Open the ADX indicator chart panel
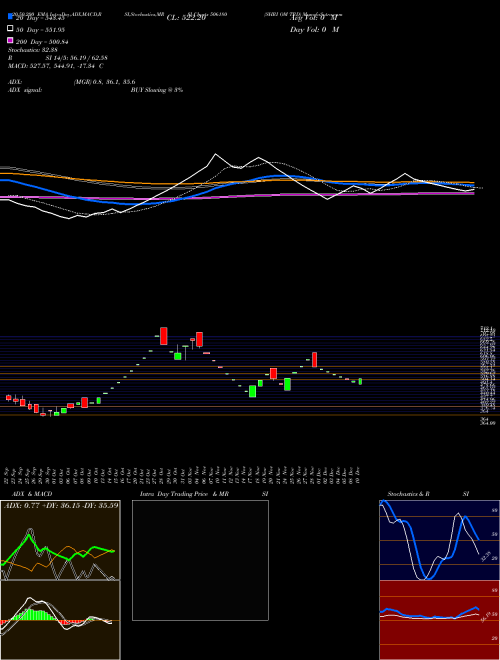Image resolution: width=500 pixels, height=660 pixels. click(x=60, y=540)
